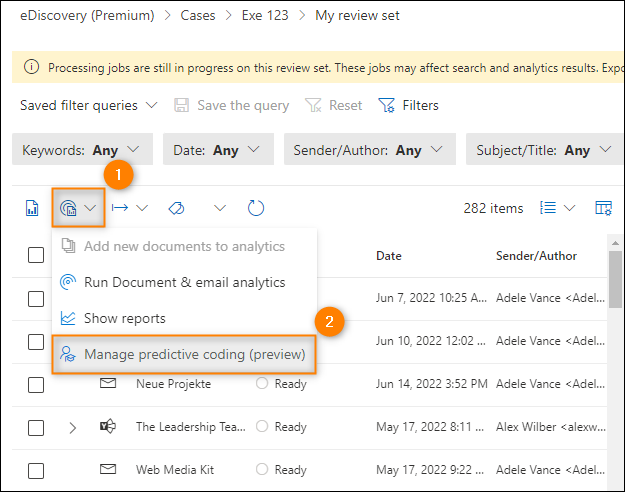The width and height of the screenshot is (625, 492).
Task: Sort by the Sender/Author column header
Action: (536, 256)
